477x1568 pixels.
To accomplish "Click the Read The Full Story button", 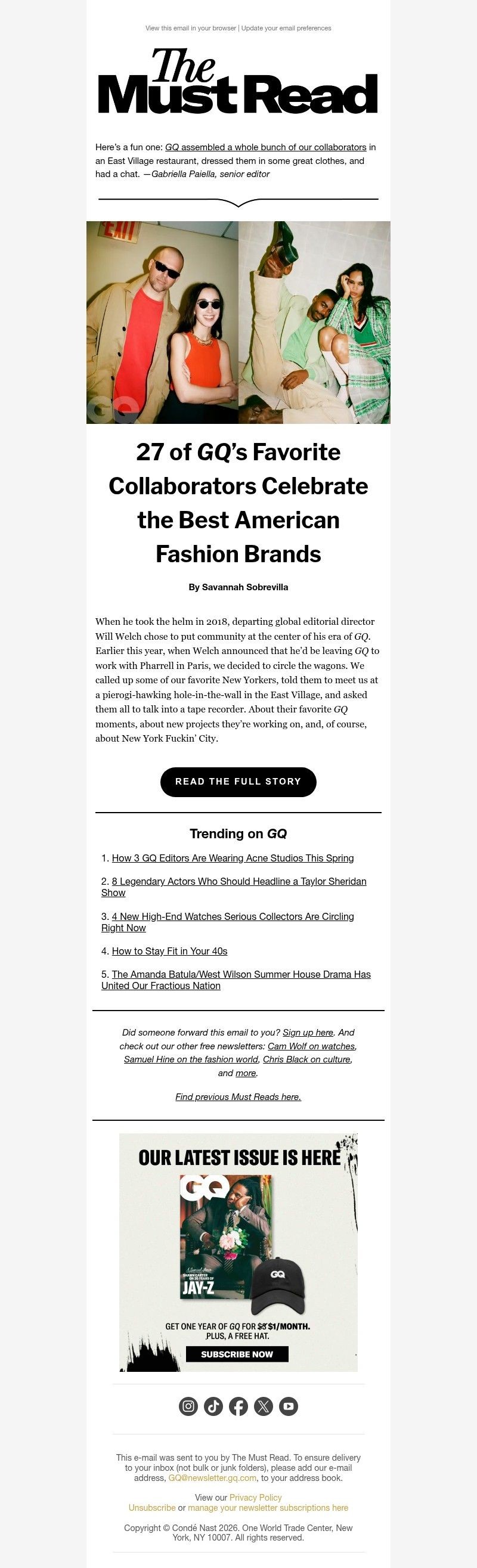I will coord(238,782).
